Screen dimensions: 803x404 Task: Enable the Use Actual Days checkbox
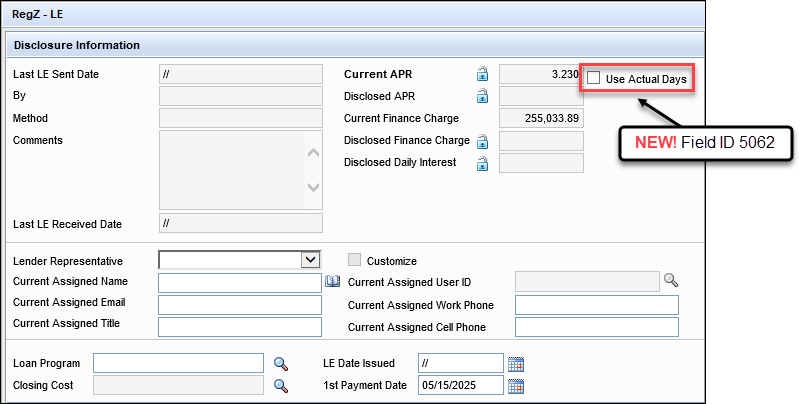click(x=594, y=78)
